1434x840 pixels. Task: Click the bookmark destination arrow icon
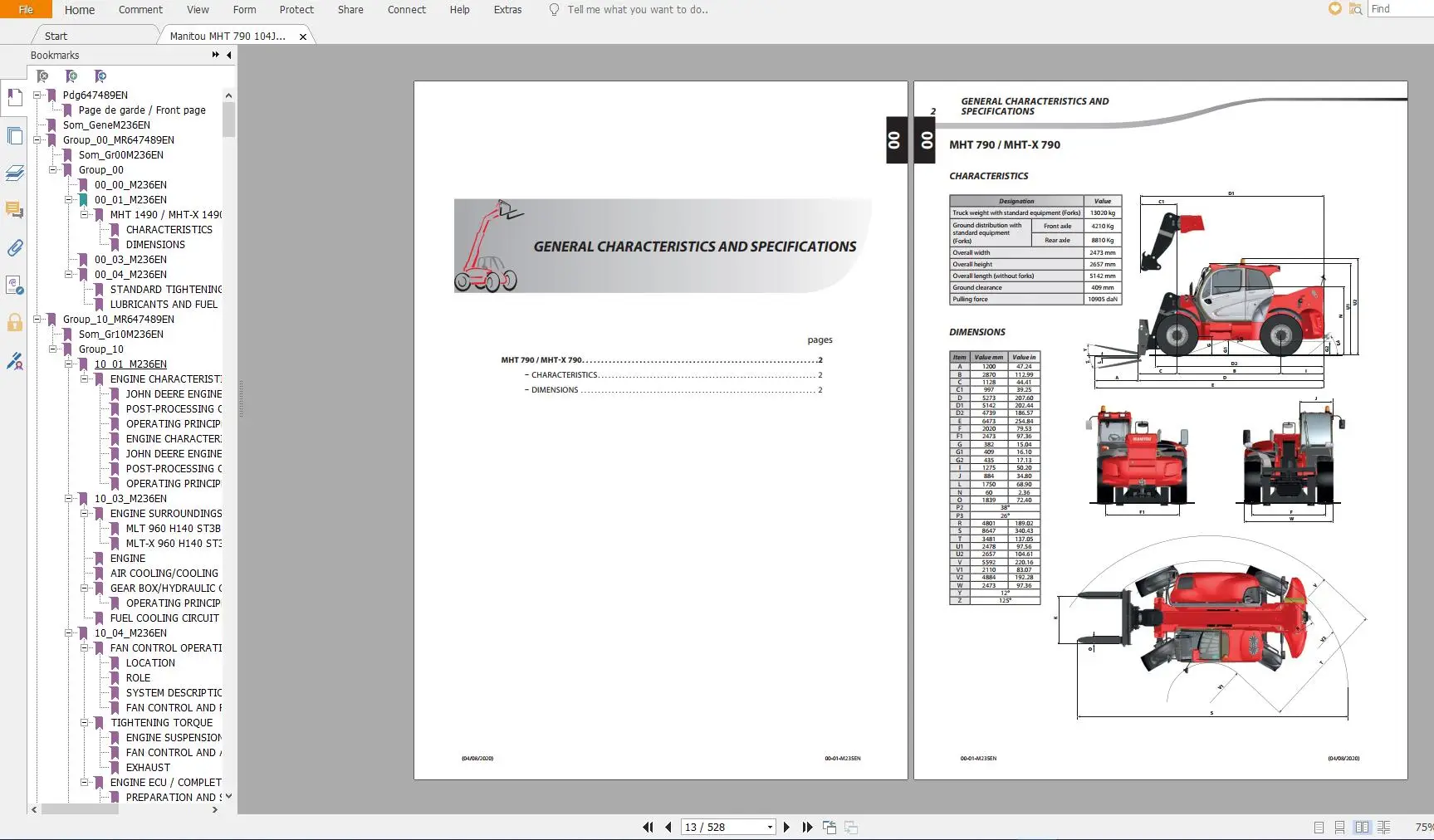(x=100, y=76)
